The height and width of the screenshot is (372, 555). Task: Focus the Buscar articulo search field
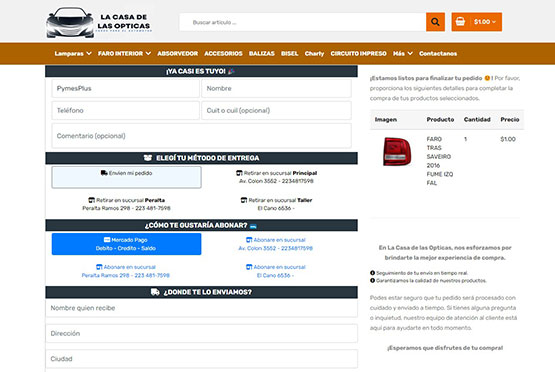coord(303,22)
